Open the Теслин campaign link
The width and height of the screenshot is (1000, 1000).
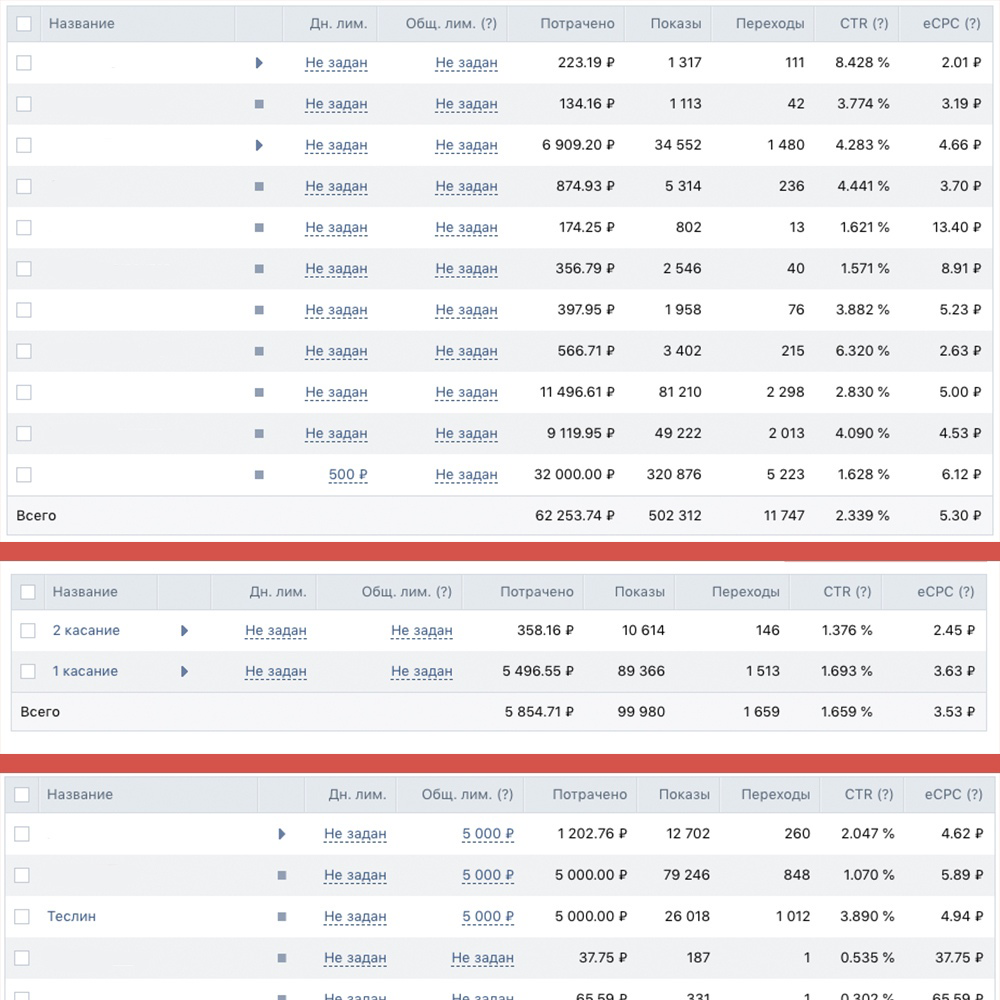pyautogui.click(x=71, y=916)
